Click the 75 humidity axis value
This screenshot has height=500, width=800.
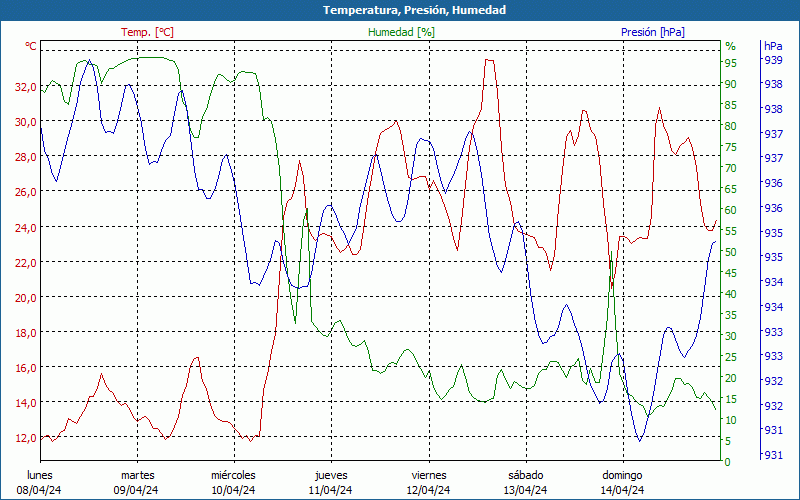tap(731, 147)
